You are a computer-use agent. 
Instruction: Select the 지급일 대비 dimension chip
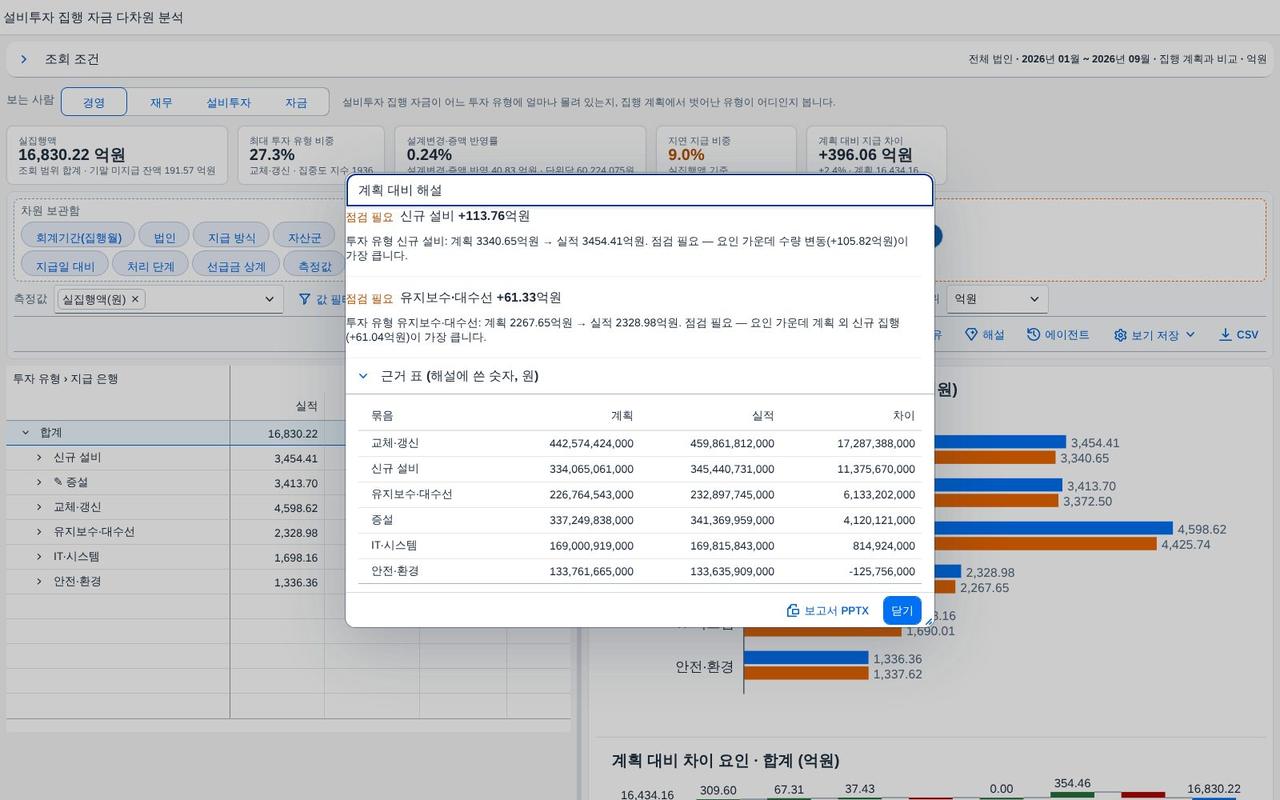[65, 266]
